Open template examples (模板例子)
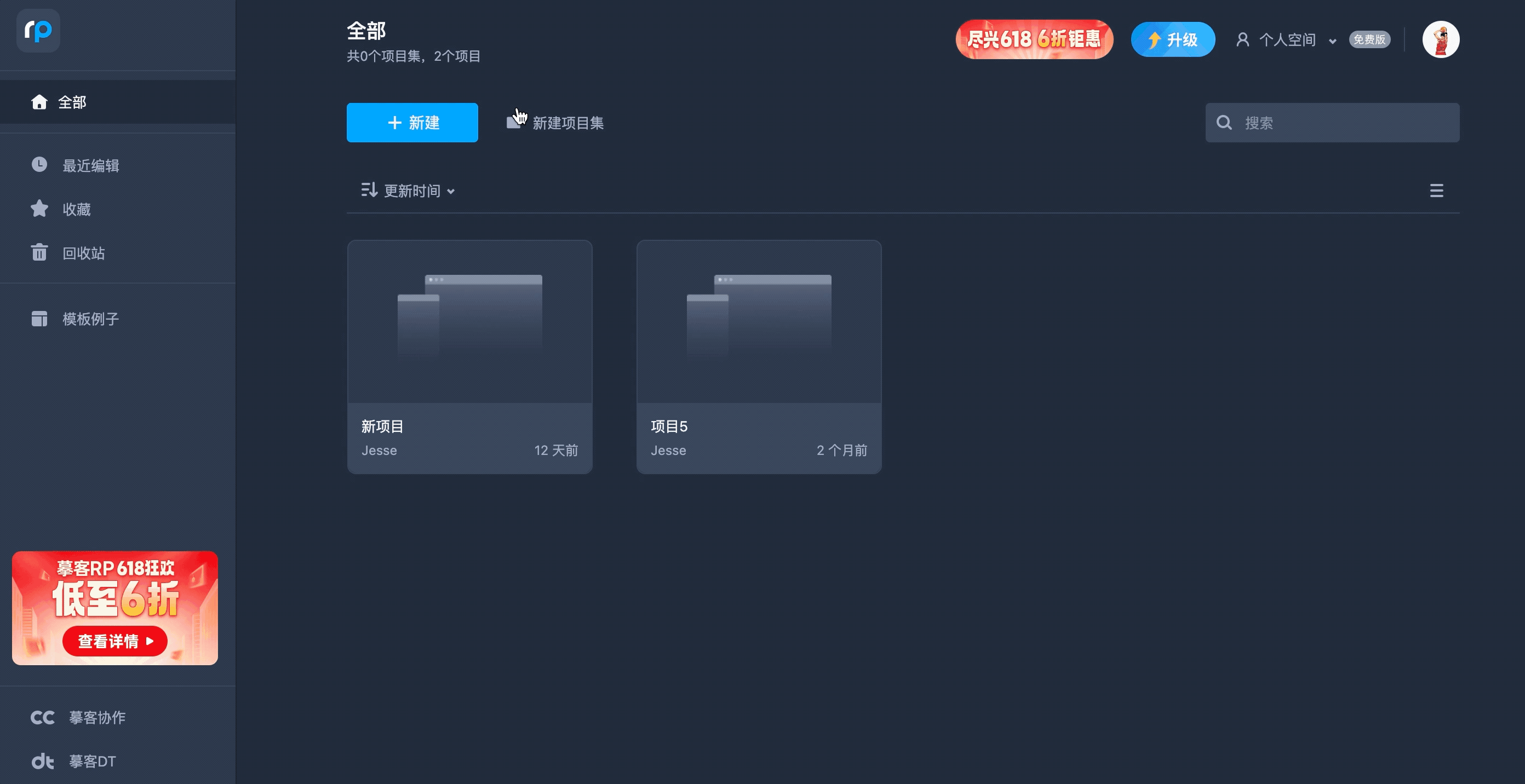This screenshot has height=784, width=1525. coord(90,319)
